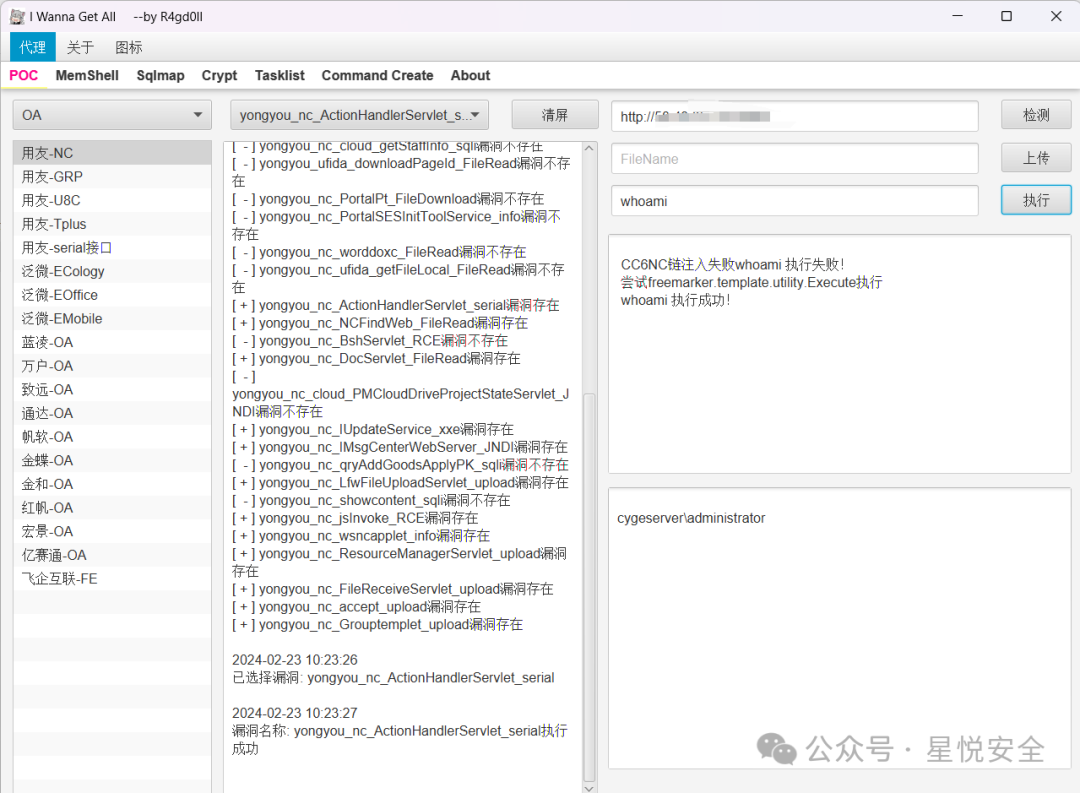Select 亿赛通-OA in the product list
Image resolution: width=1080 pixels, height=793 pixels.
[112, 555]
